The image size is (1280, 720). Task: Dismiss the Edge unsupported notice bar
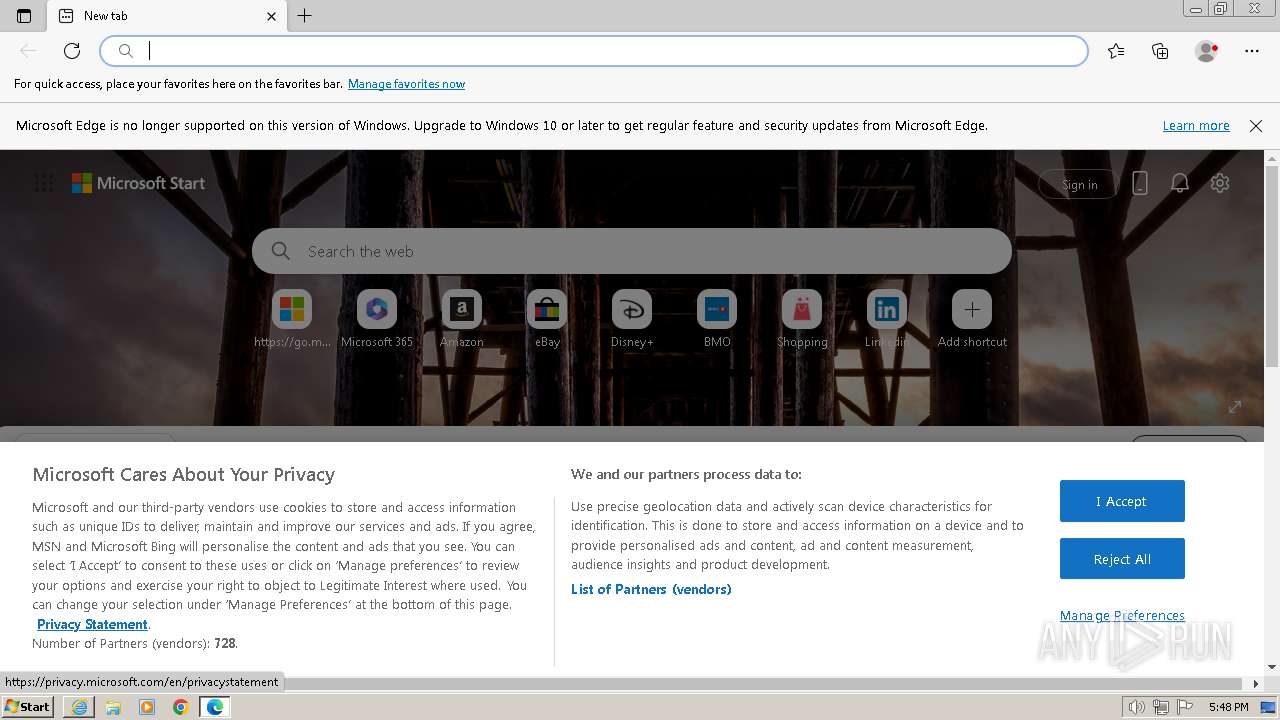pyautogui.click(x=1256, y=126)
